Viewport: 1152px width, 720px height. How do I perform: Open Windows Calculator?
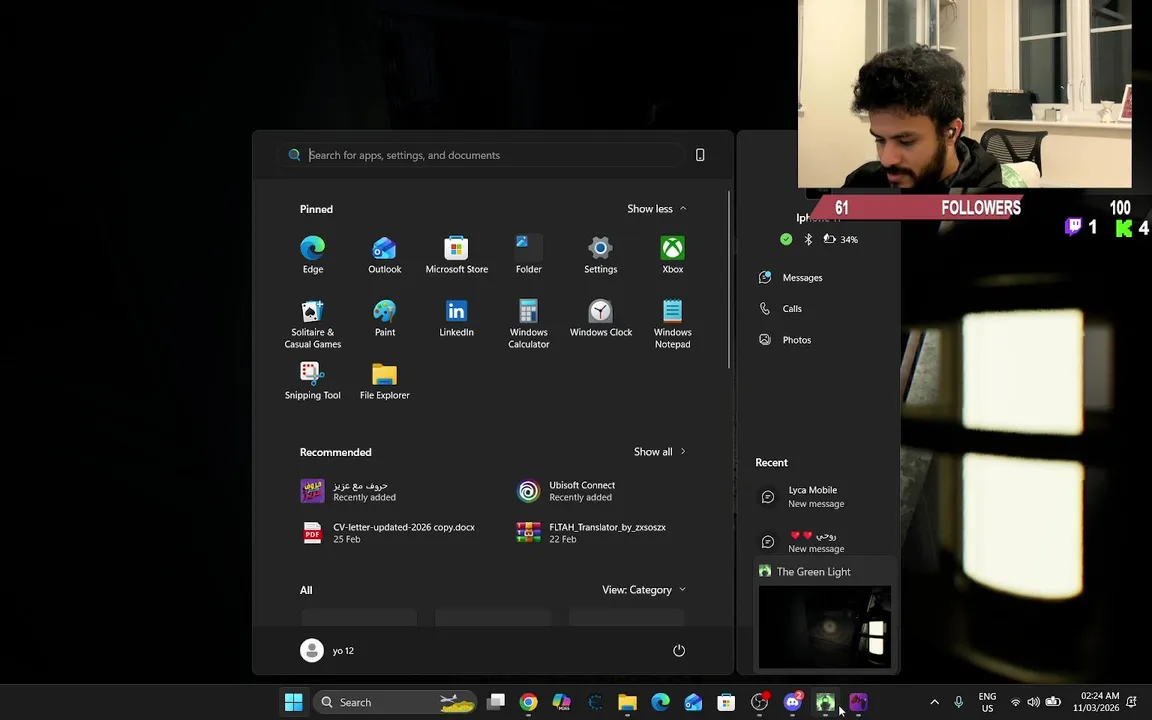(528, 323)
